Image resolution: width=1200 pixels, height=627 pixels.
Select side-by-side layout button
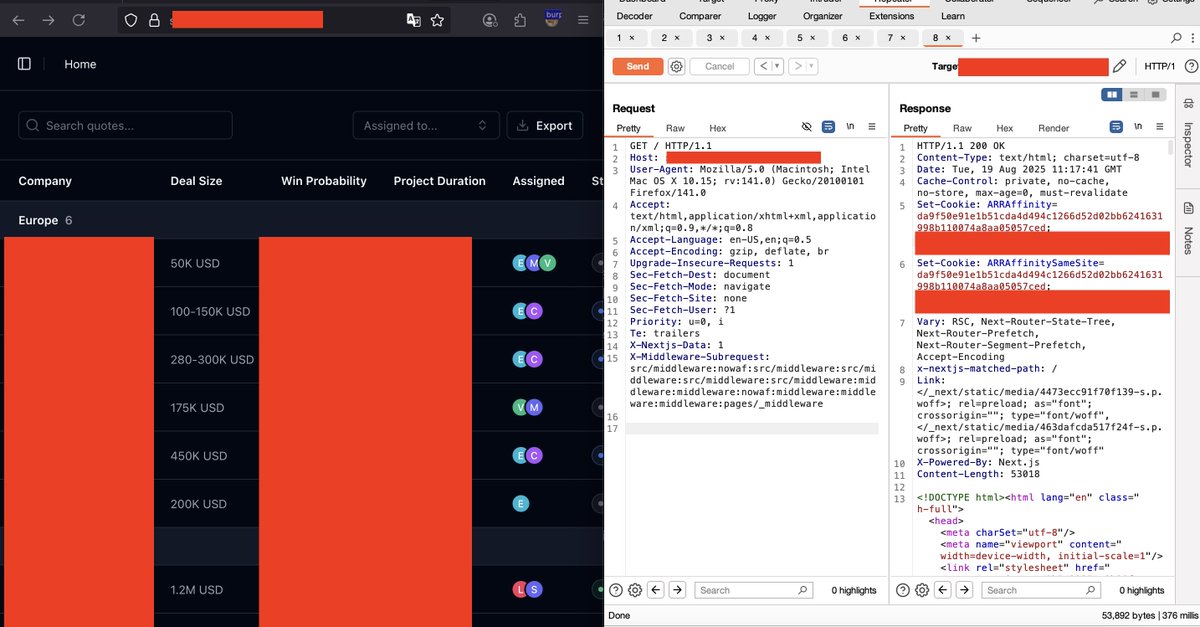(x=1111, y=94)
